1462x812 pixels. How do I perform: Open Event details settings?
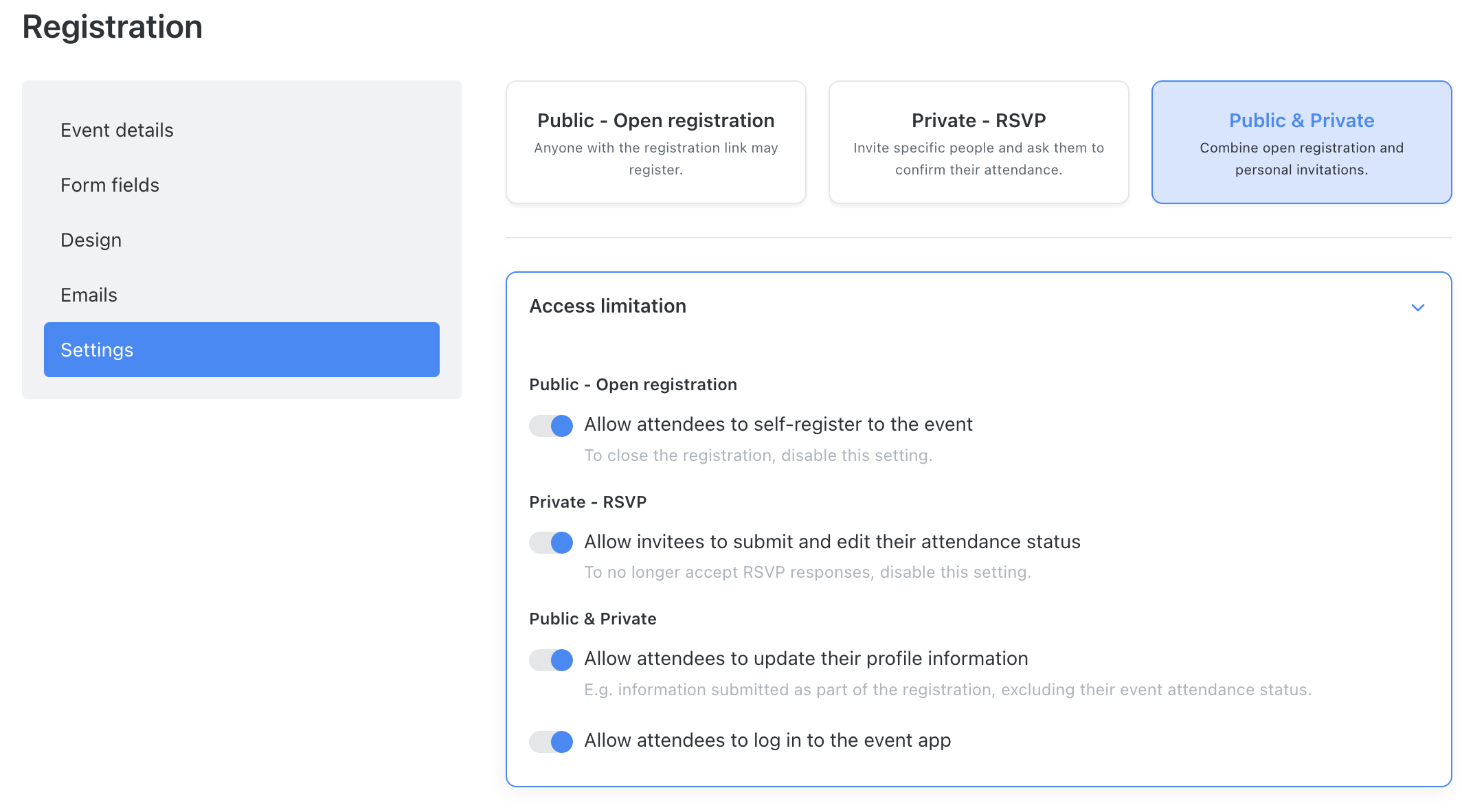tap(117, 130)
